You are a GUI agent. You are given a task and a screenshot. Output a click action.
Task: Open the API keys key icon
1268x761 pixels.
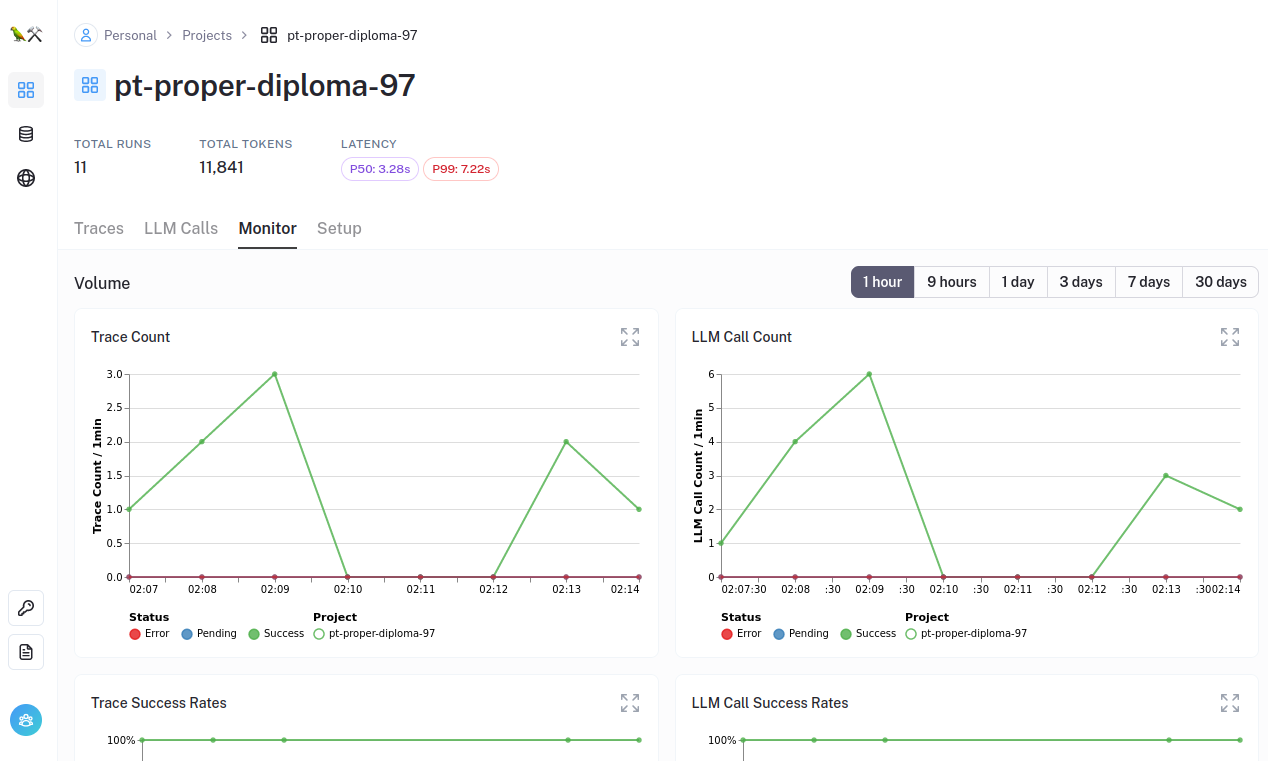(x=26, y=608)
